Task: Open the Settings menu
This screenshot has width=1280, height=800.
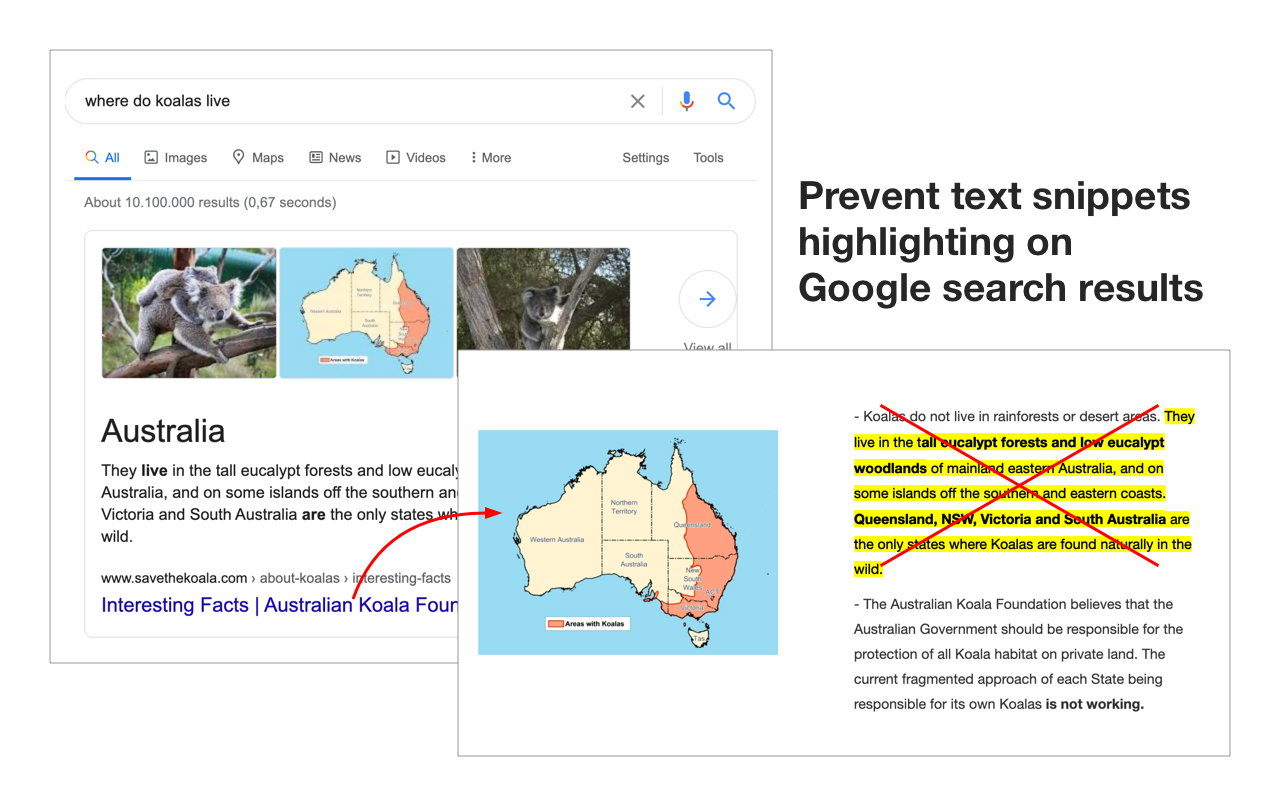Action: (645, 157)
